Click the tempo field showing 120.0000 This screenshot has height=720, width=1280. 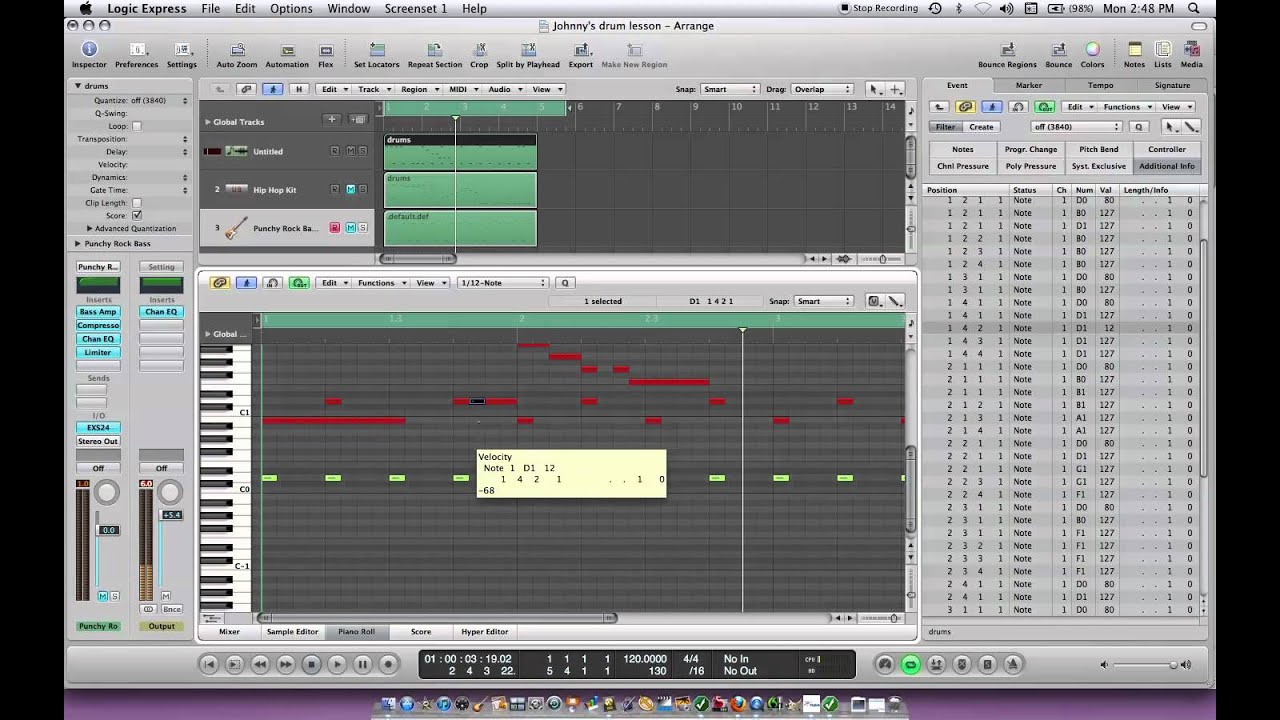click(646, 659)
